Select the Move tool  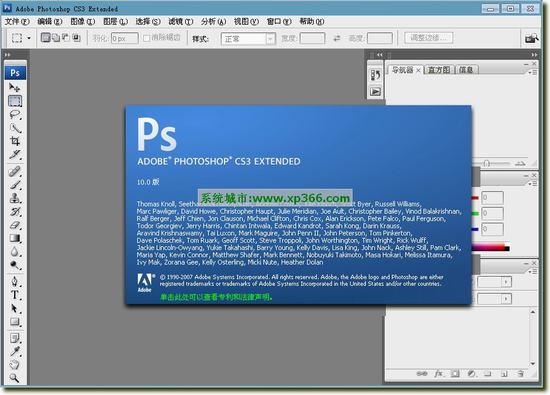point(14,87)
